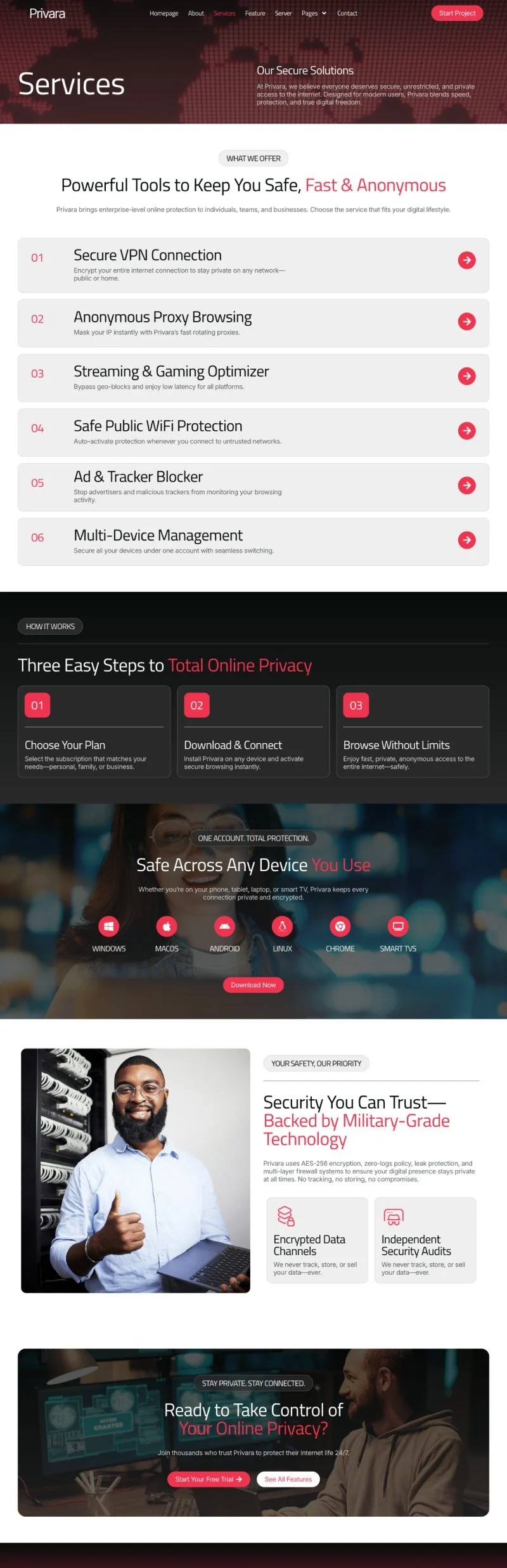Click the Chrome browser icon
Image resolution: width=507 pixels, height=1568 pixels.
[340, 927]
